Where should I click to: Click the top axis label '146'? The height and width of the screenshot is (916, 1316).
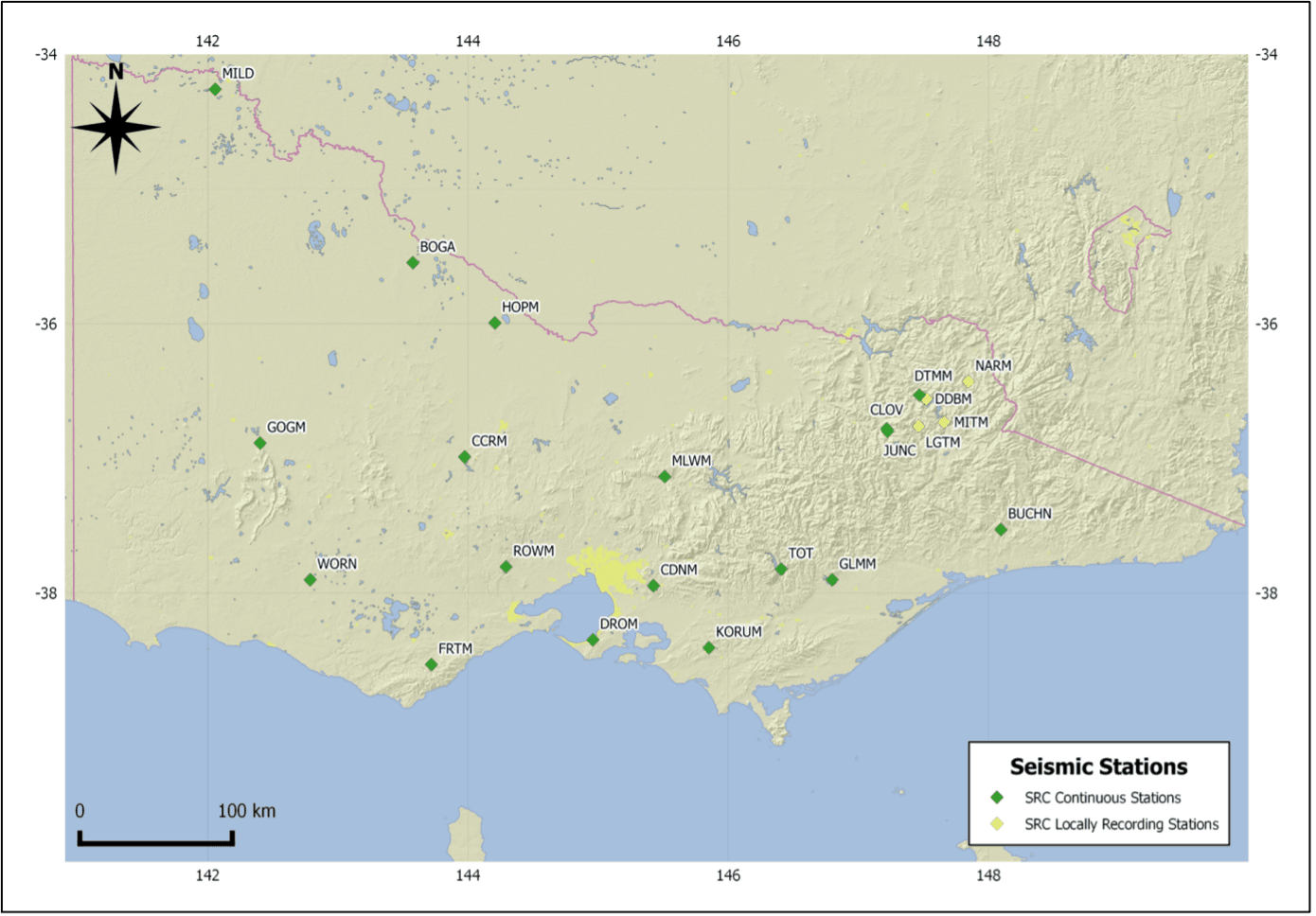tap(728, 41)
